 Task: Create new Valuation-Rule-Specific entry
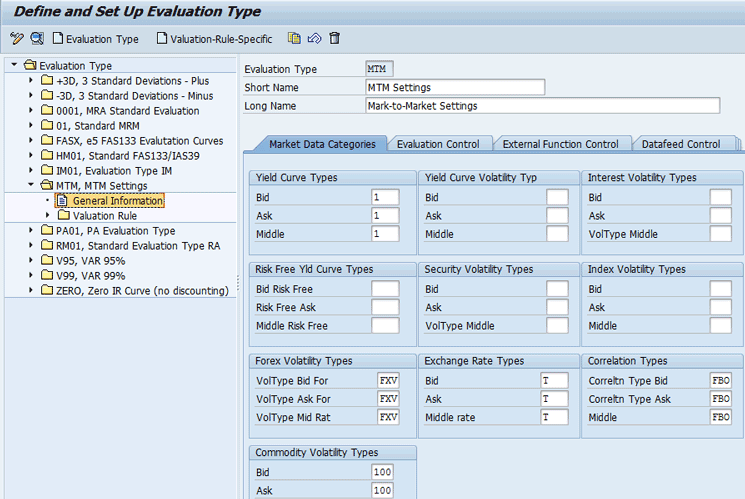(x=214, y=39)
